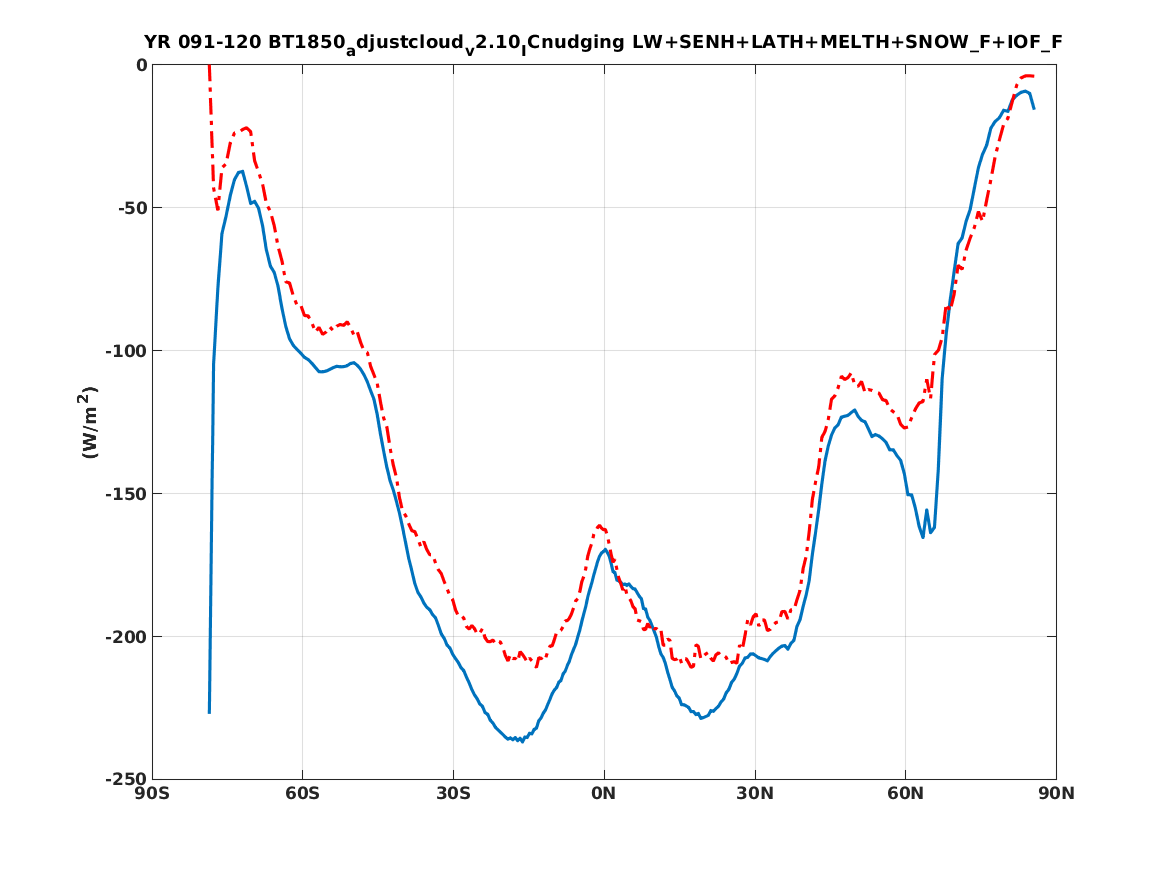Click the -150 y-axis tick label

127,494
